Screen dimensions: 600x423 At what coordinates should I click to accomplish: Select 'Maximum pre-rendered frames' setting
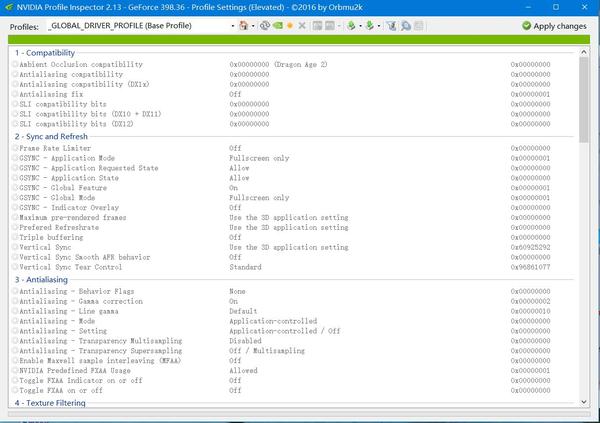pos(293,217)
